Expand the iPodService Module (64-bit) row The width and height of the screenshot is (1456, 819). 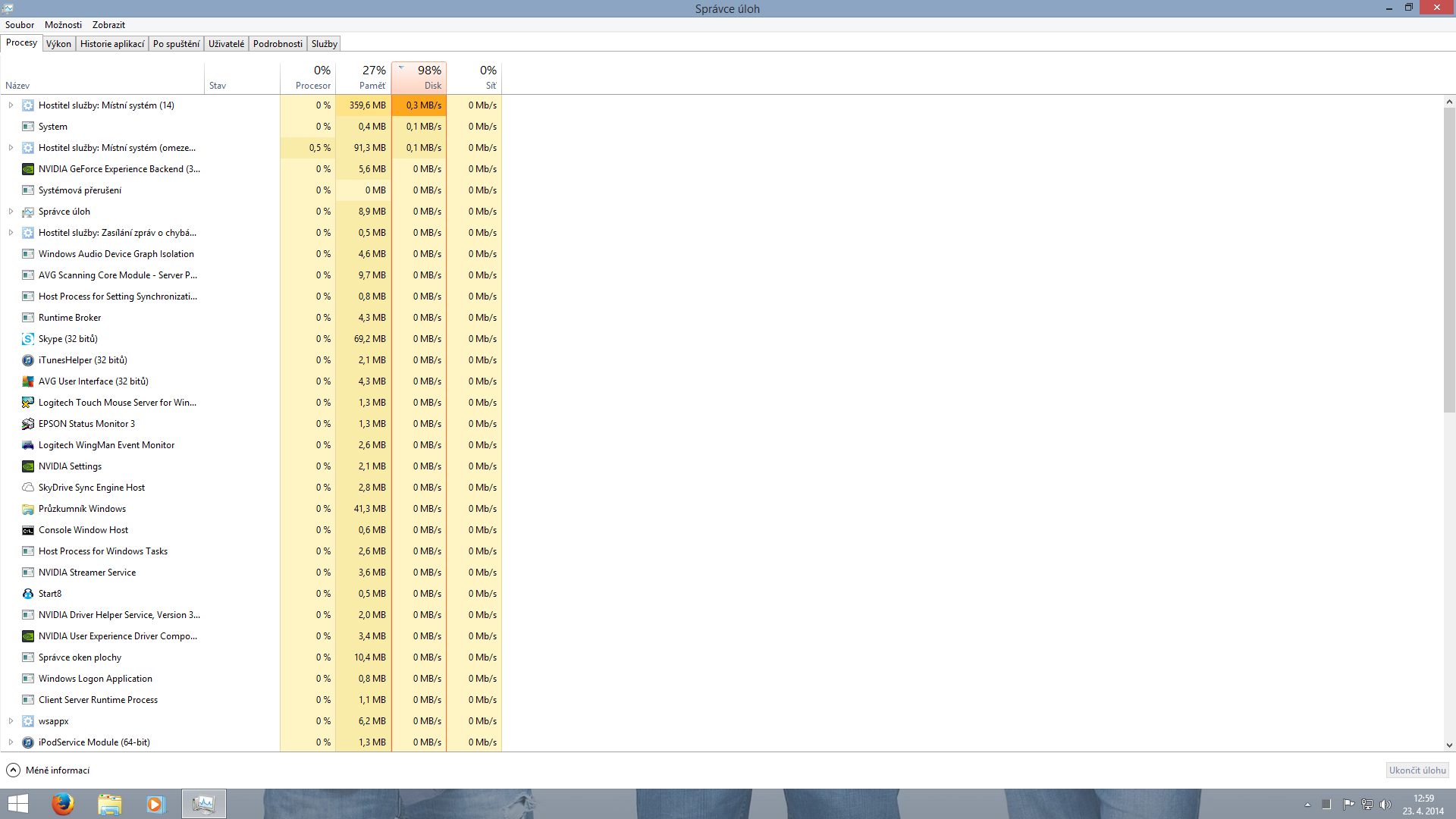(11, 742)
